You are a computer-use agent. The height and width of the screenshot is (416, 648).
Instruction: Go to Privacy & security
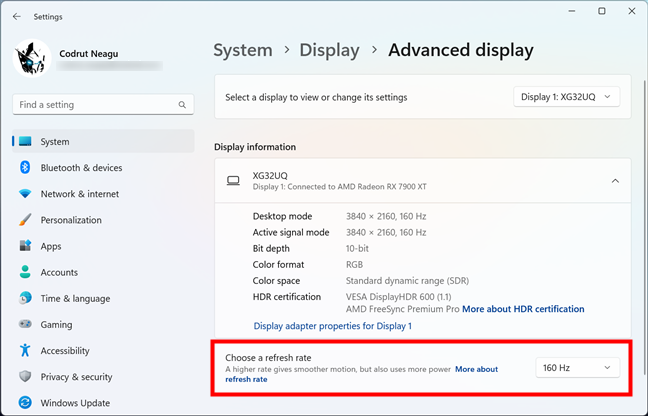103,376
